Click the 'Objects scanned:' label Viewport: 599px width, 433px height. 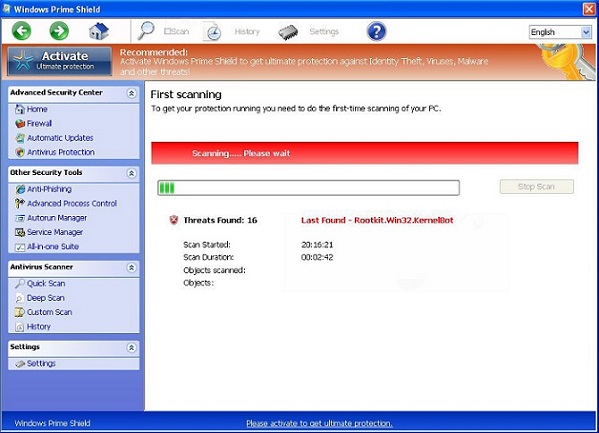pos(214,270)
